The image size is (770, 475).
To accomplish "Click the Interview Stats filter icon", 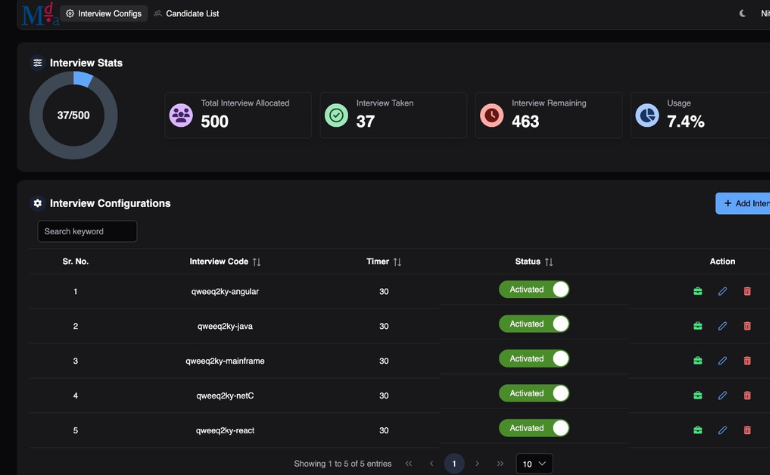I will point(38,63).
